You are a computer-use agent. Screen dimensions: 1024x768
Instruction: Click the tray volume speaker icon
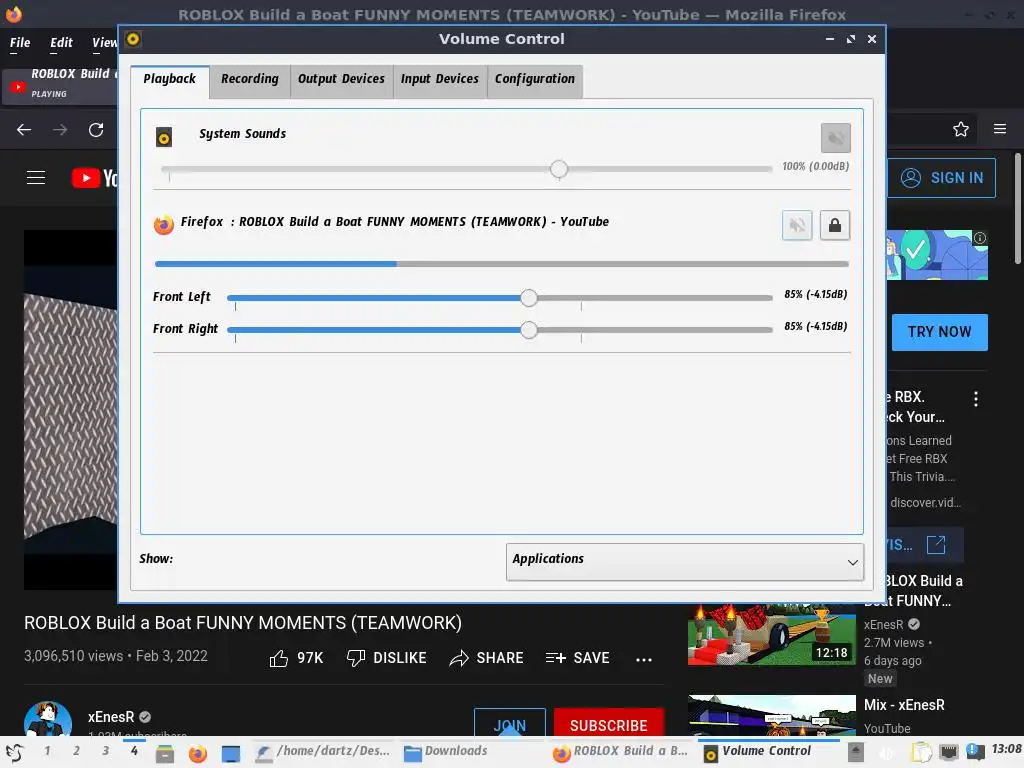click(888, 753)
